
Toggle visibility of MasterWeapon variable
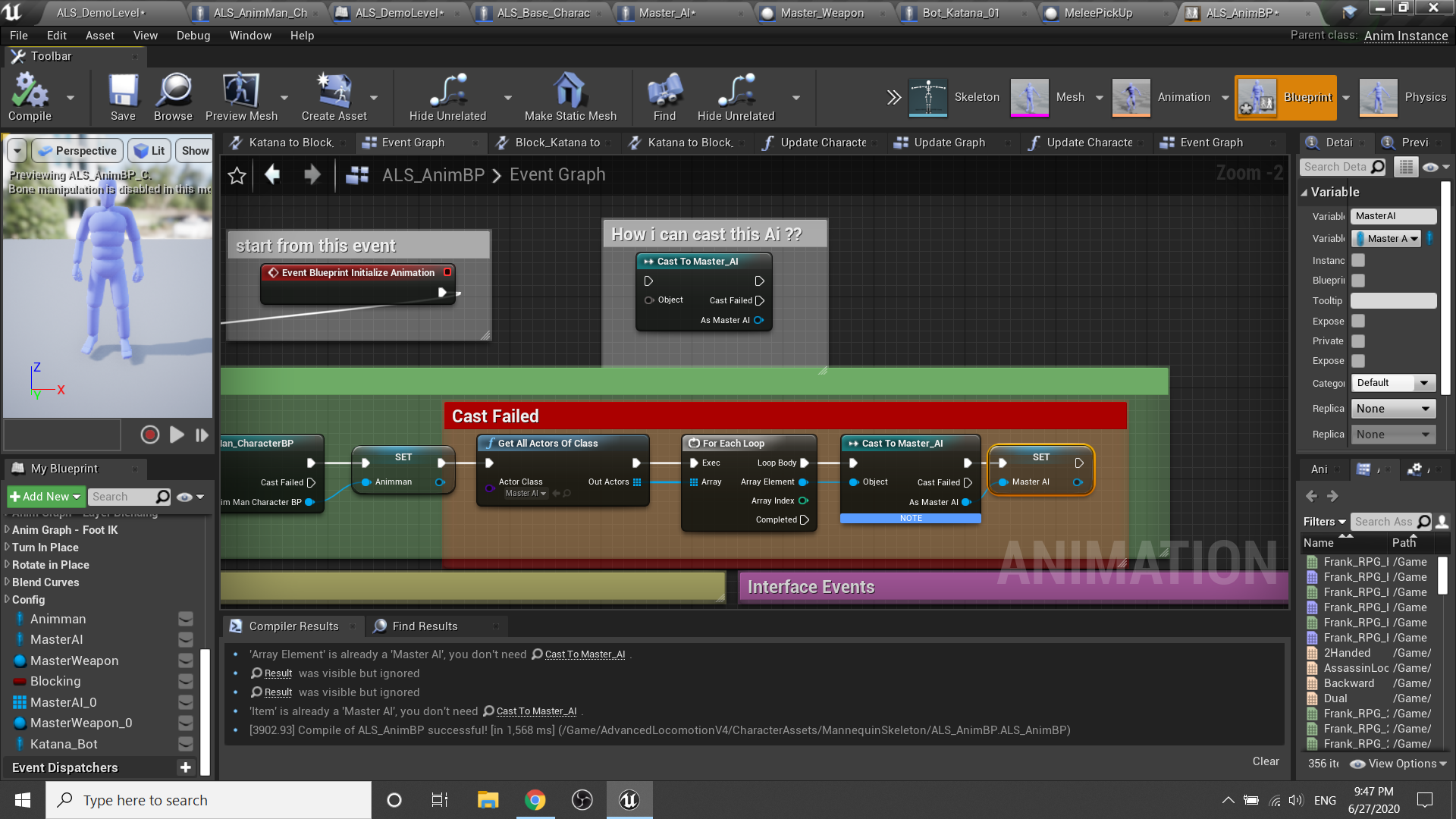pyautogui.click(x=185, y=661)
